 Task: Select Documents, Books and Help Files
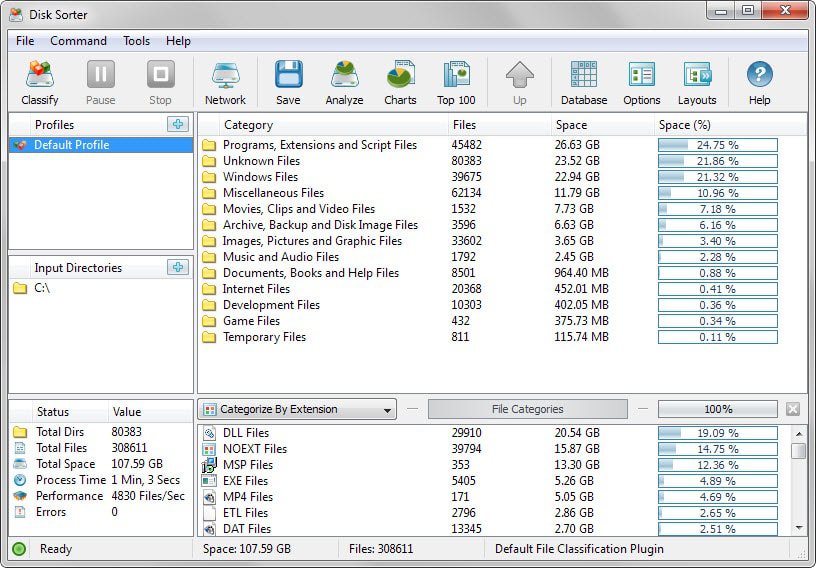click(x=502, y=273)
